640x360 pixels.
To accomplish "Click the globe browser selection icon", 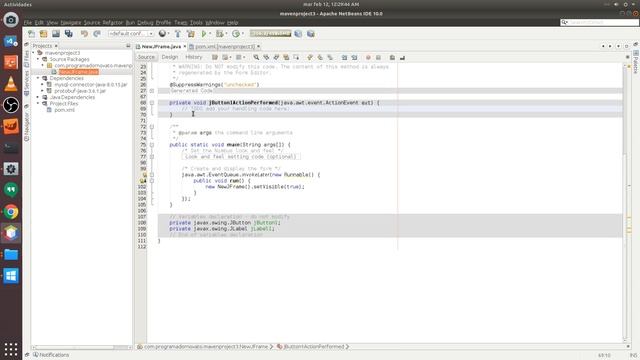I will (x=162, y=34).
